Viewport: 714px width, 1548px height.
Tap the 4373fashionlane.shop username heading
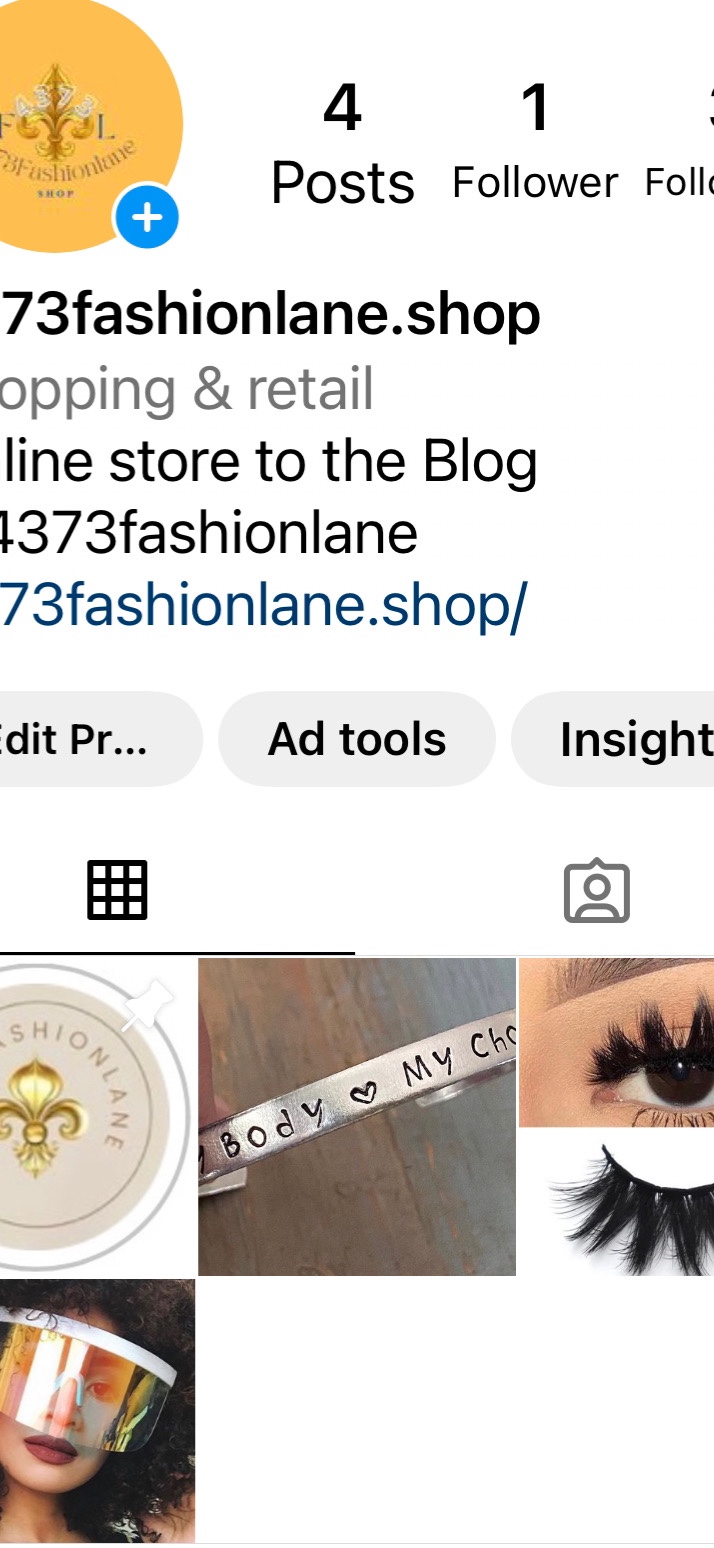[x=270, y=314]
